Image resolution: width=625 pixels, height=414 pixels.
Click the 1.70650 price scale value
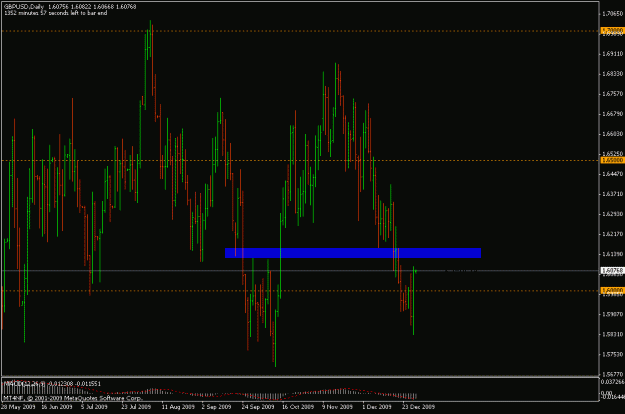coord(613,14)
